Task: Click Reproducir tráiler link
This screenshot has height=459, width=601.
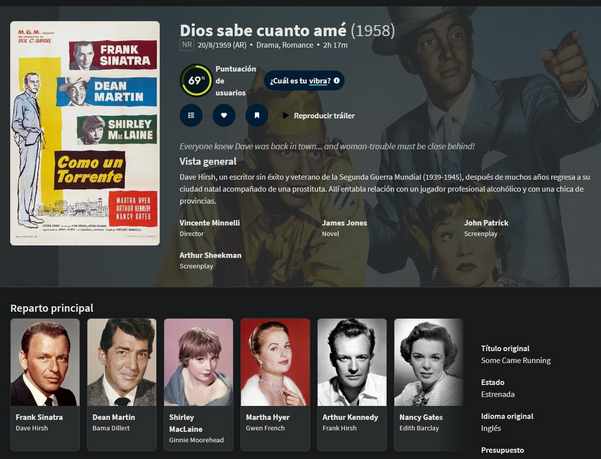Action: [324, 116]
